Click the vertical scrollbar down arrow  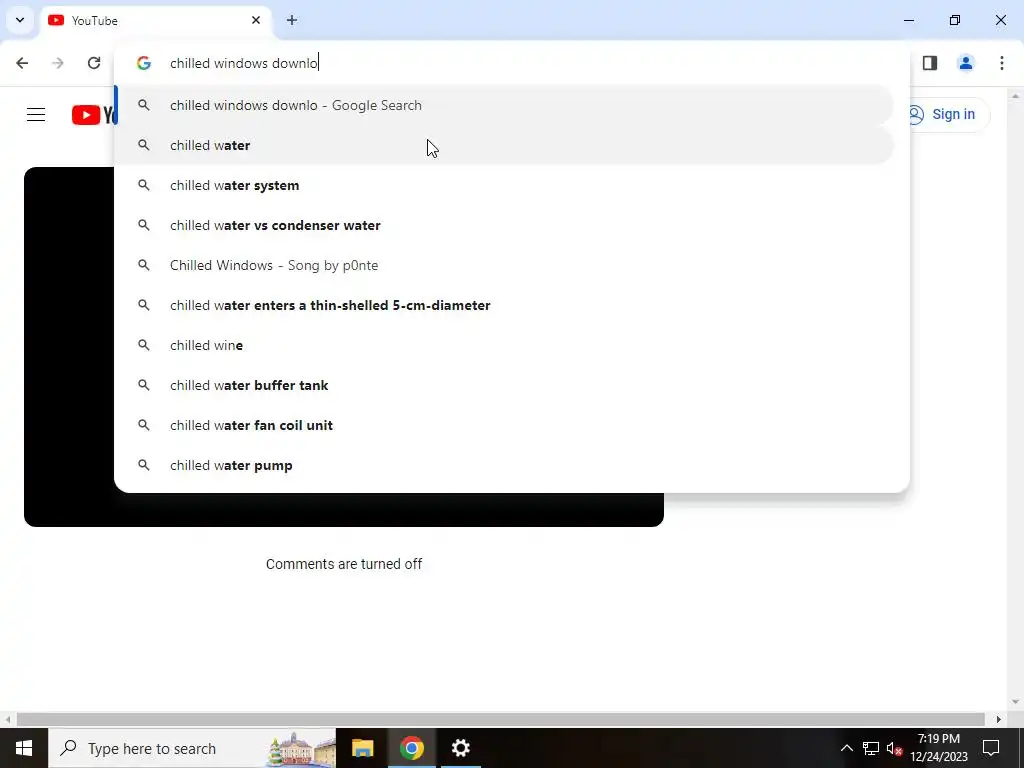click(x=1015, y=703)
